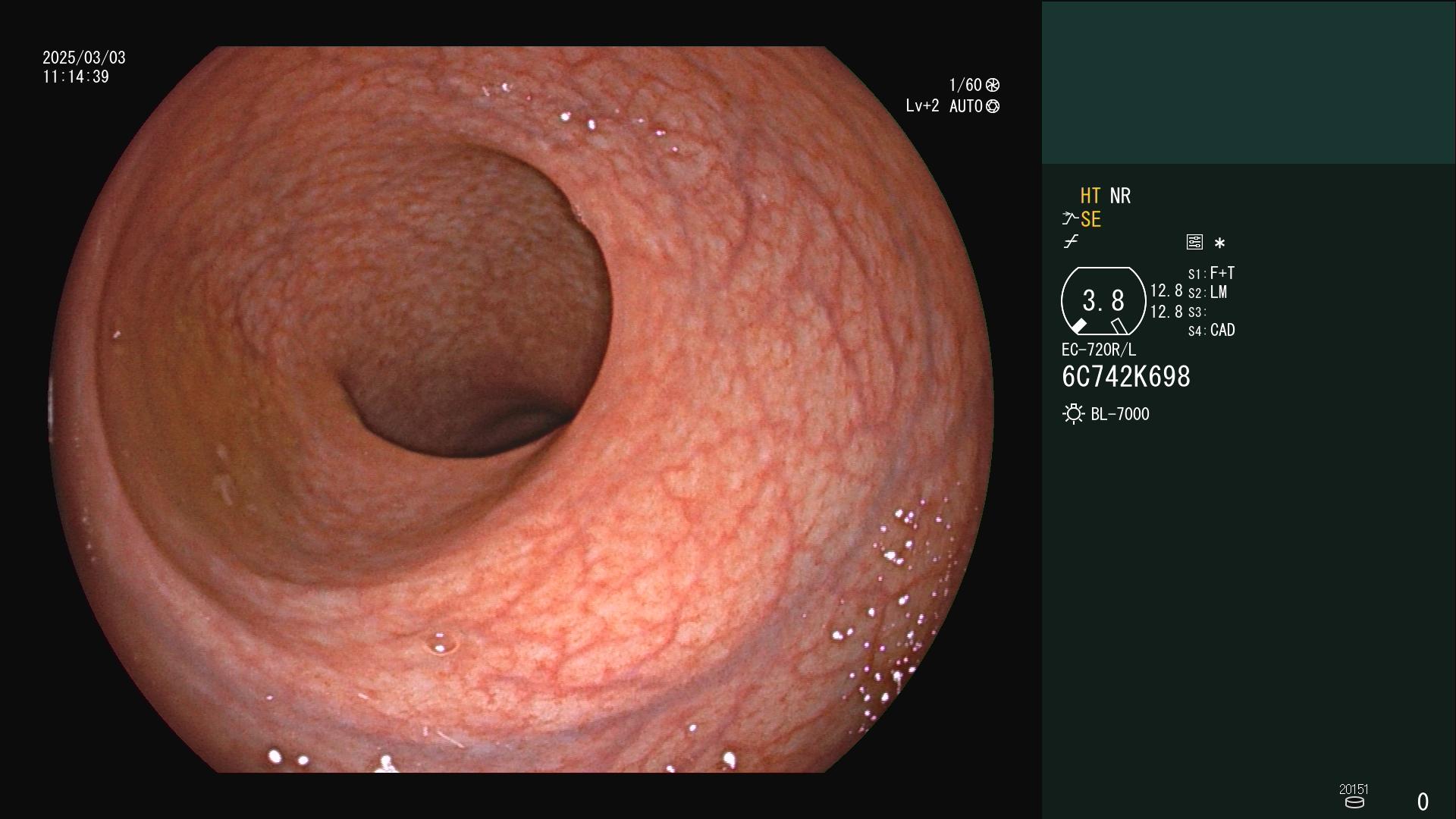Click the scope model EC-720R/L

[1099, 350]
